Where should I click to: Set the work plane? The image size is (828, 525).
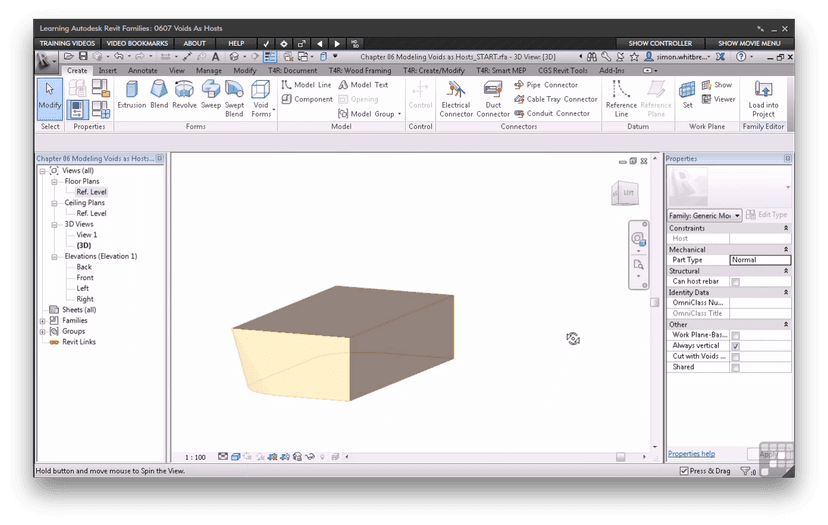(x=687, y=95)
